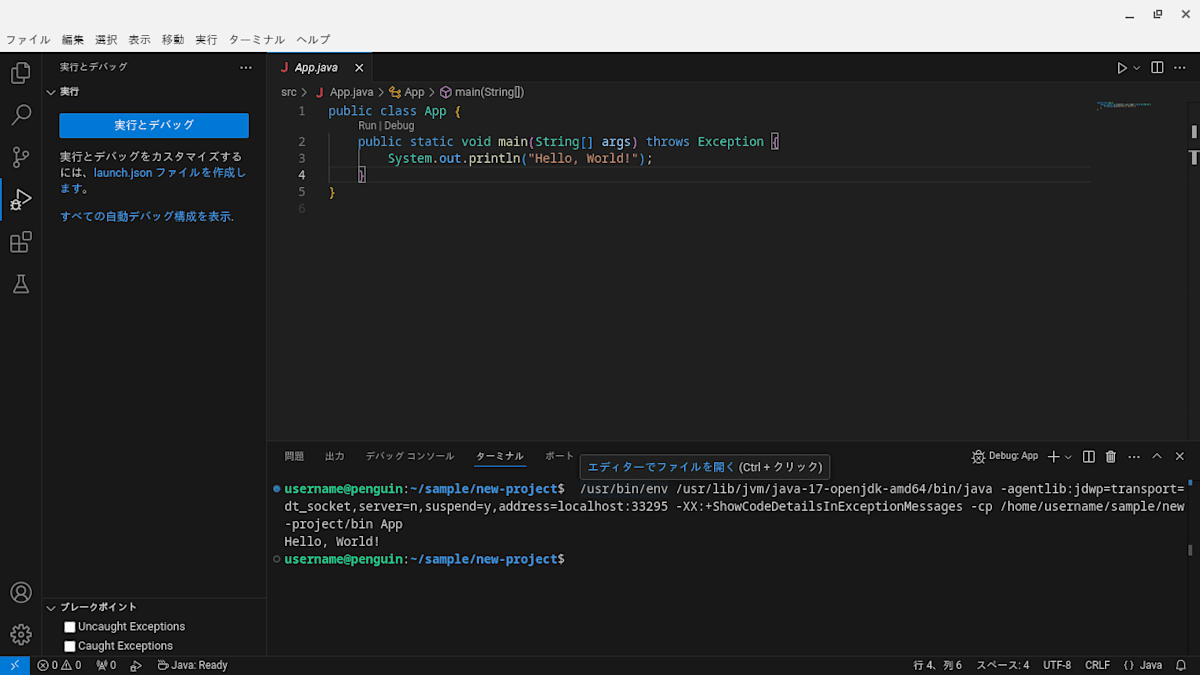
Task: Open the ターミナル menu in menu bar
Action: [x=257, y=40]
